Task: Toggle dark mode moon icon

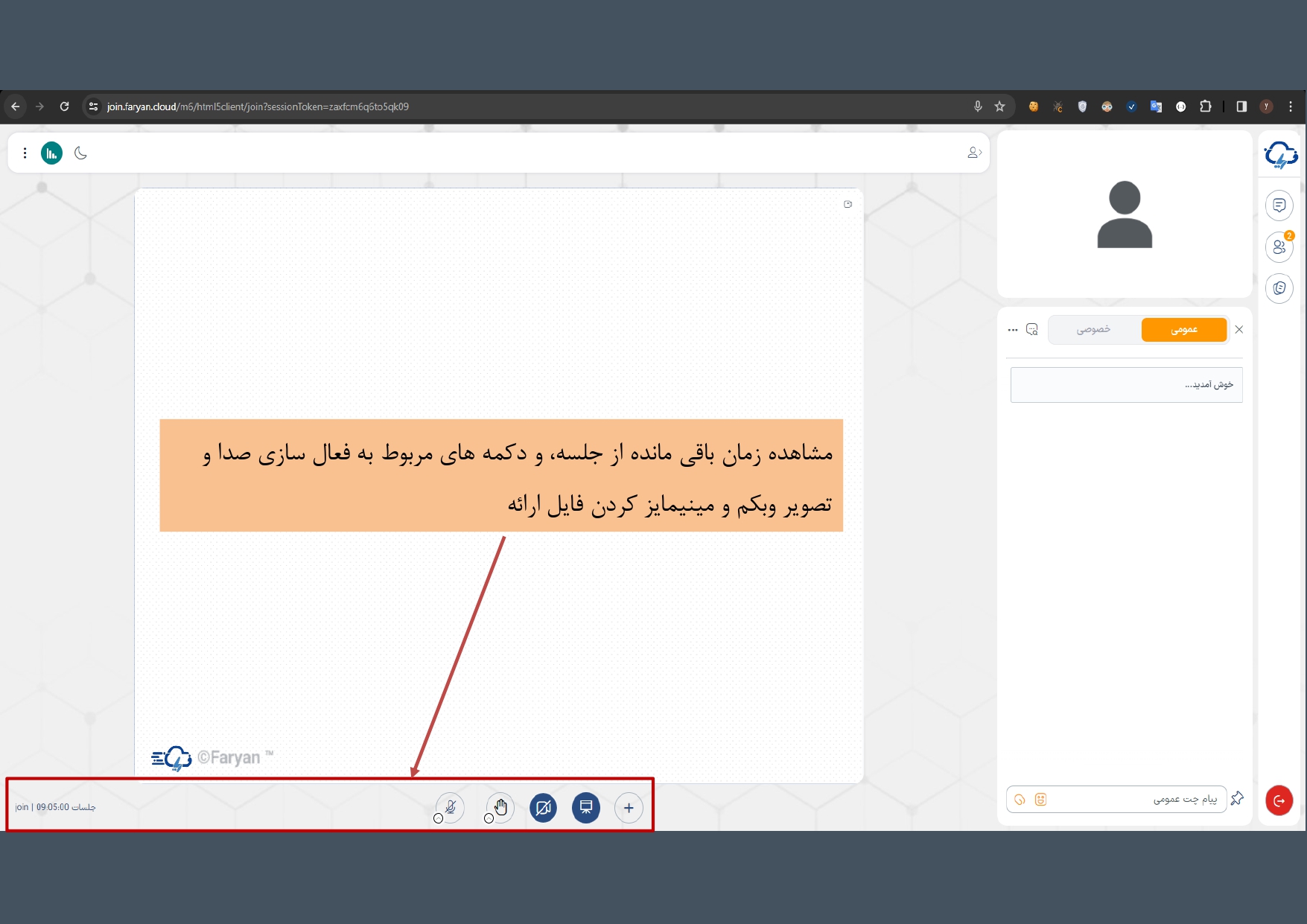Action: pyautogui.click(x=81, y=153)
